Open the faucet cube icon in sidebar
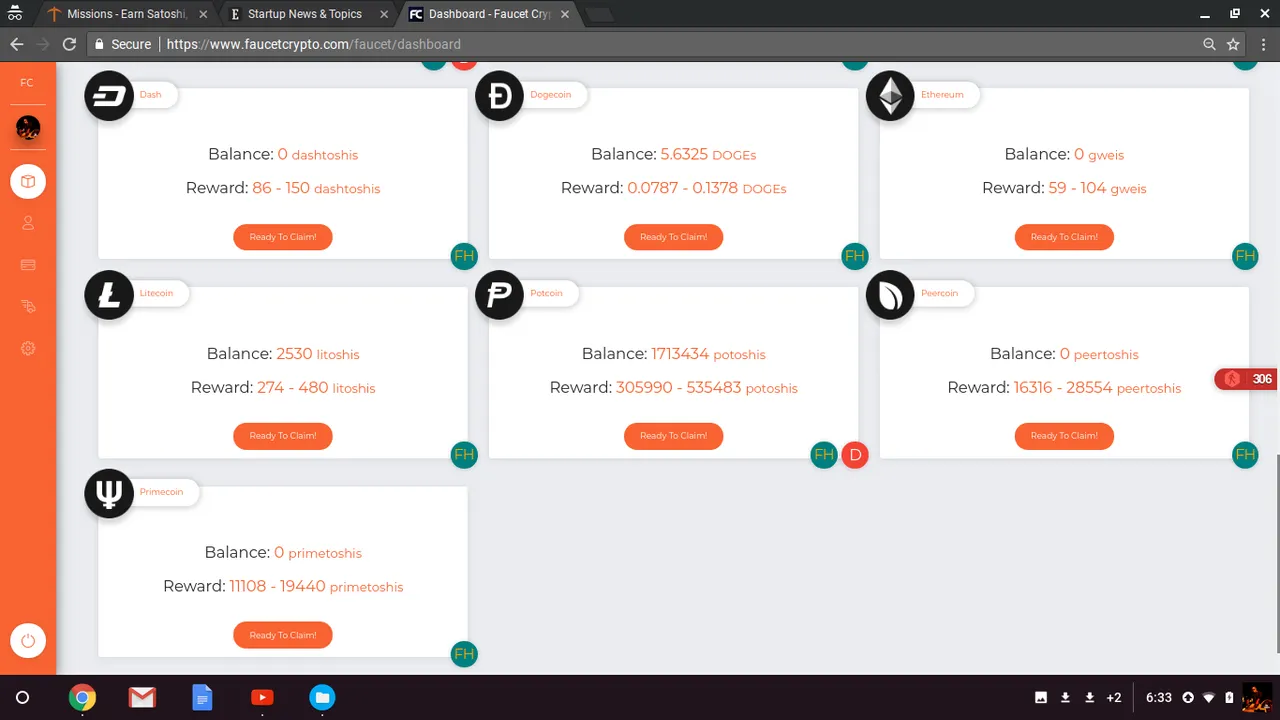1280x720 pixels. click(x=28, y=181)
